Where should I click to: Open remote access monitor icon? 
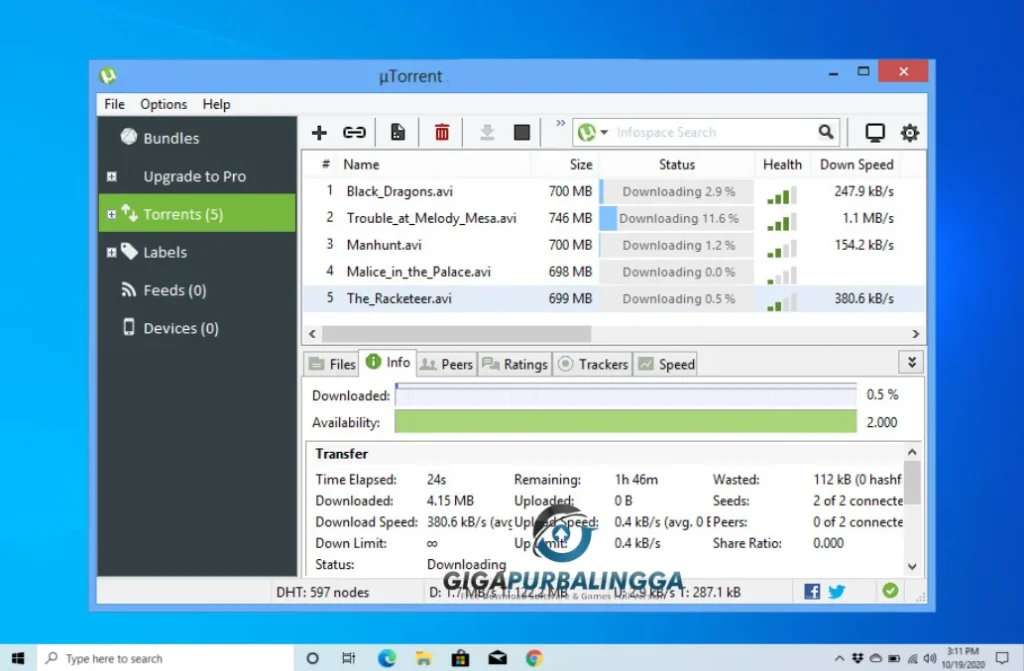click(x=874, y=131)
